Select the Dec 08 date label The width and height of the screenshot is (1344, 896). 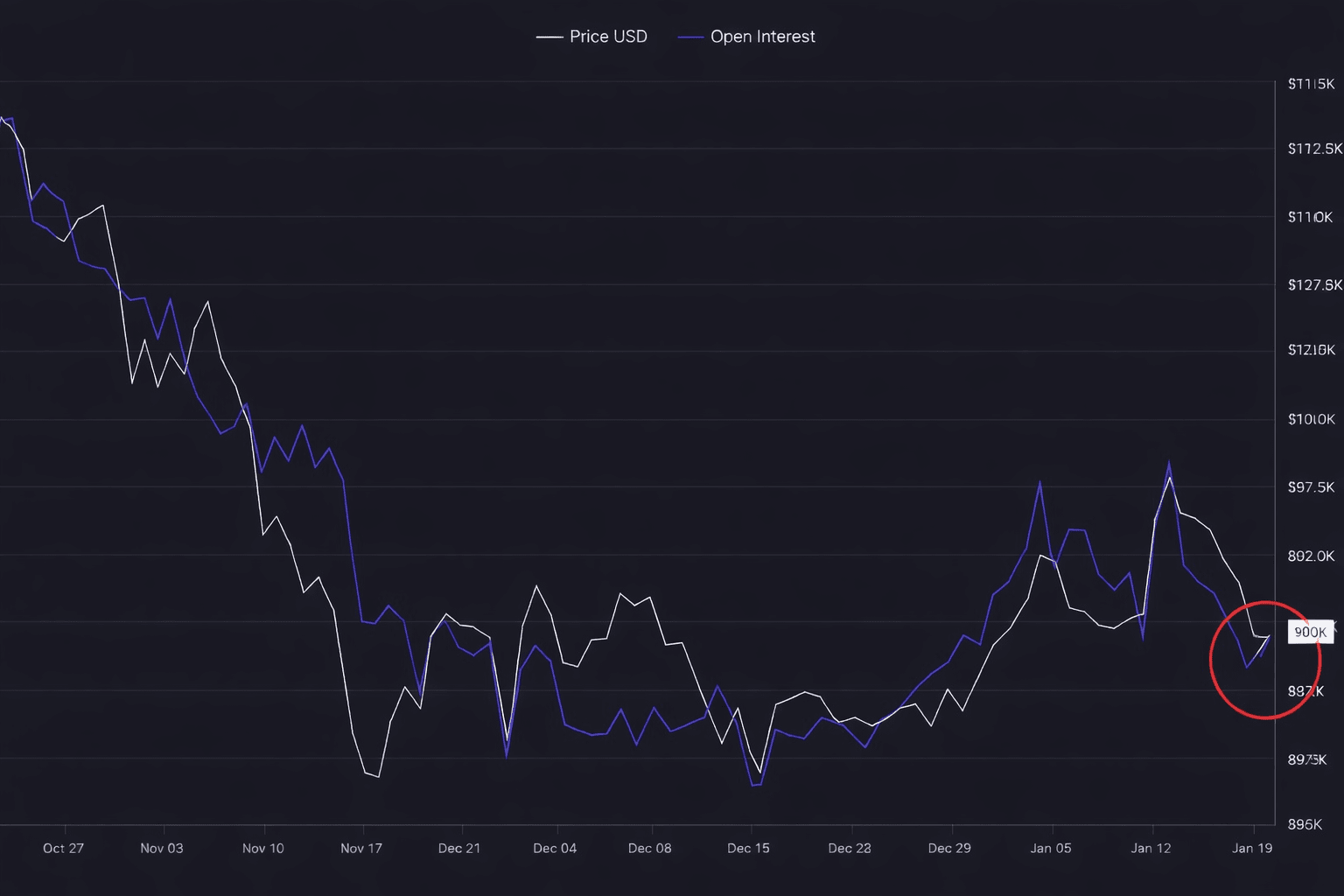649,848
